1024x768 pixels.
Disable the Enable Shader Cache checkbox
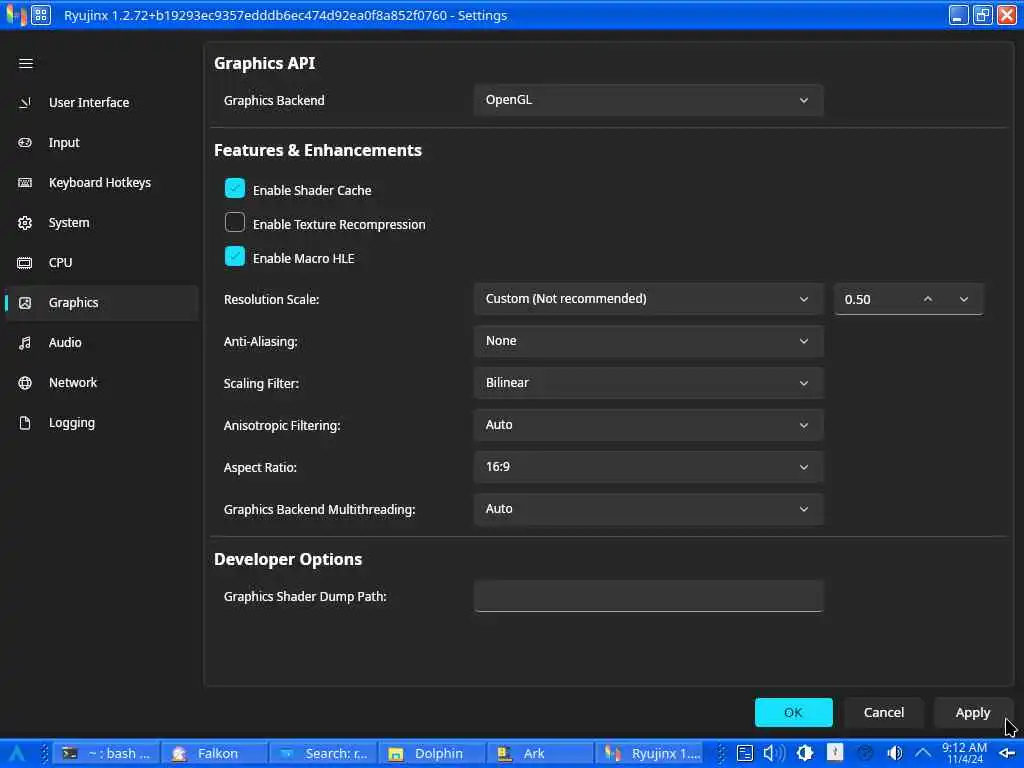click(234, 189)
